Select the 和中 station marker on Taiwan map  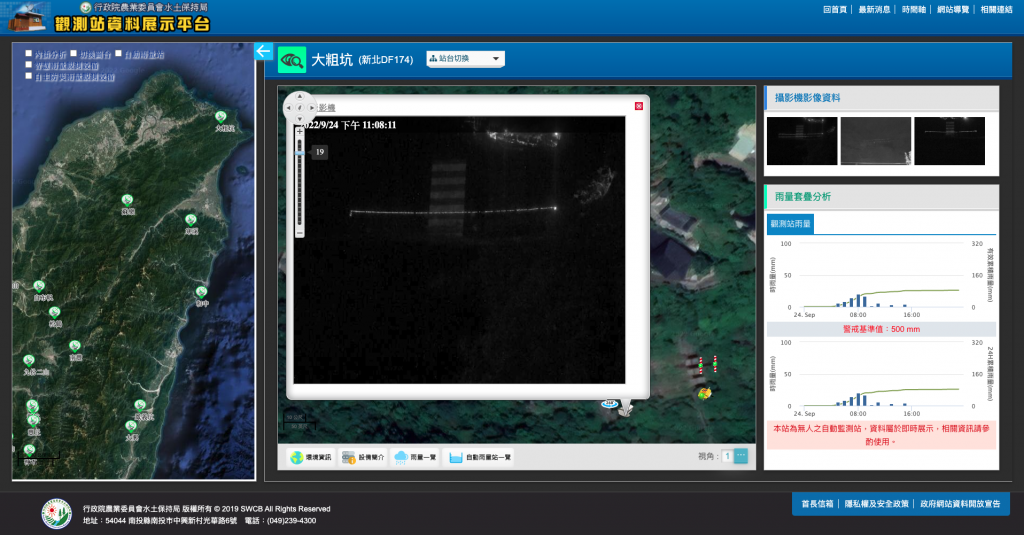[202, 292]
